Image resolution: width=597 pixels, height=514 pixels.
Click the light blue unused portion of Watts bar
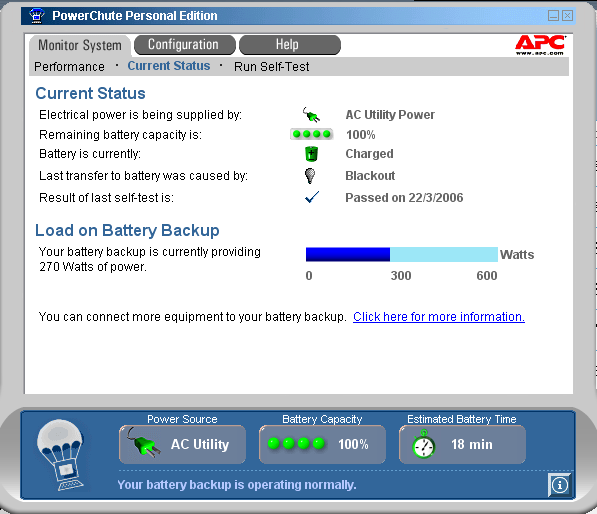pos(444,254)
